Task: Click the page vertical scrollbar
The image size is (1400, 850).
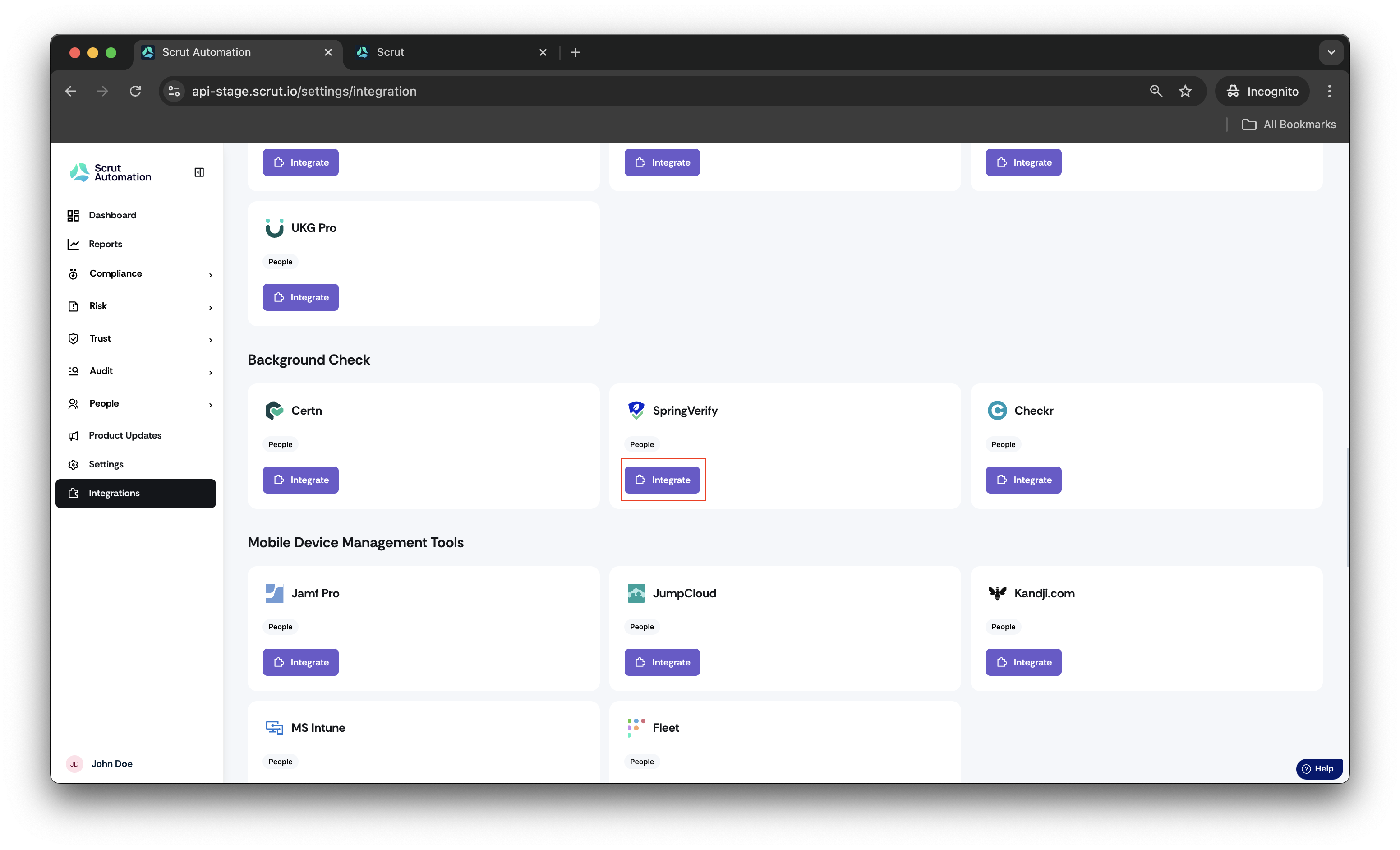Action: click(1347, 507)
